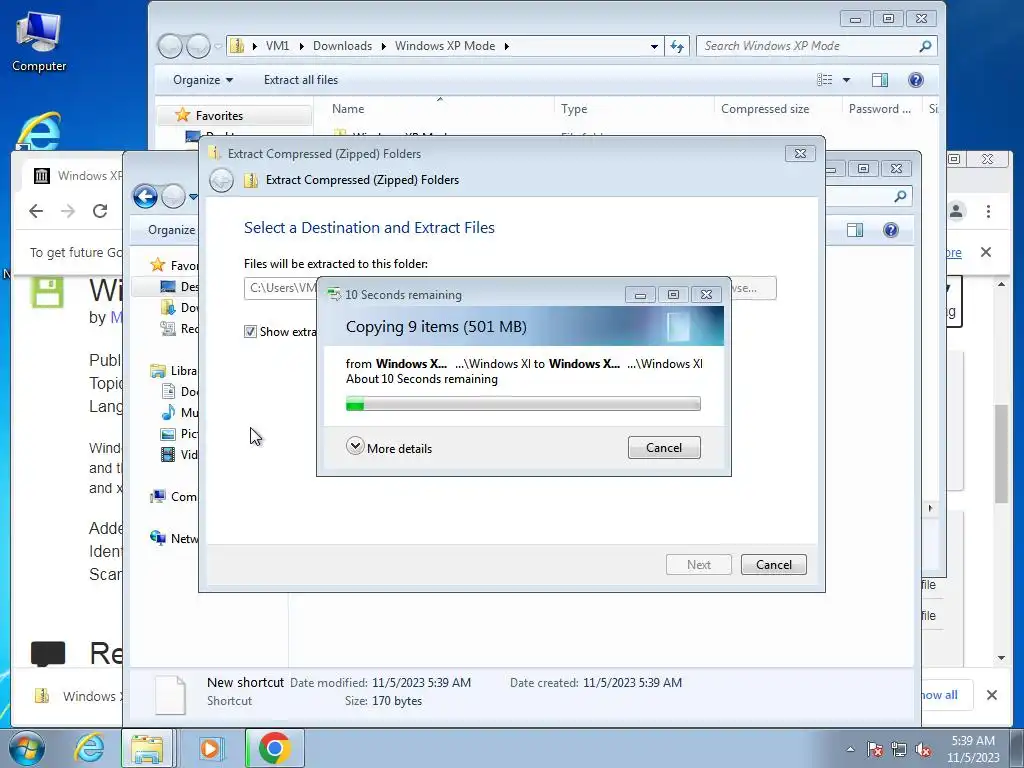The height and width of the screenshot is (768, 1024).
Task: Switch to Chrome on the taskbar
Action: pos(274,748)
